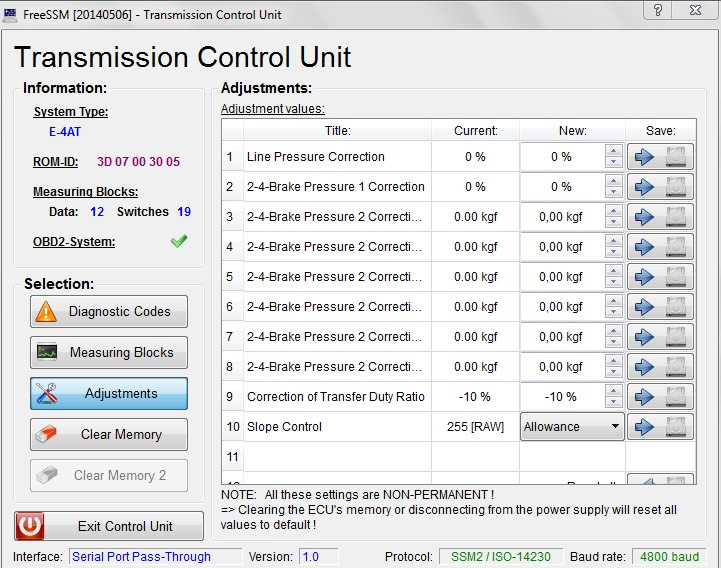The image size is (721, 568).
Task: Increase row 3 brake pressure kgf value
Action: (613, 211)
